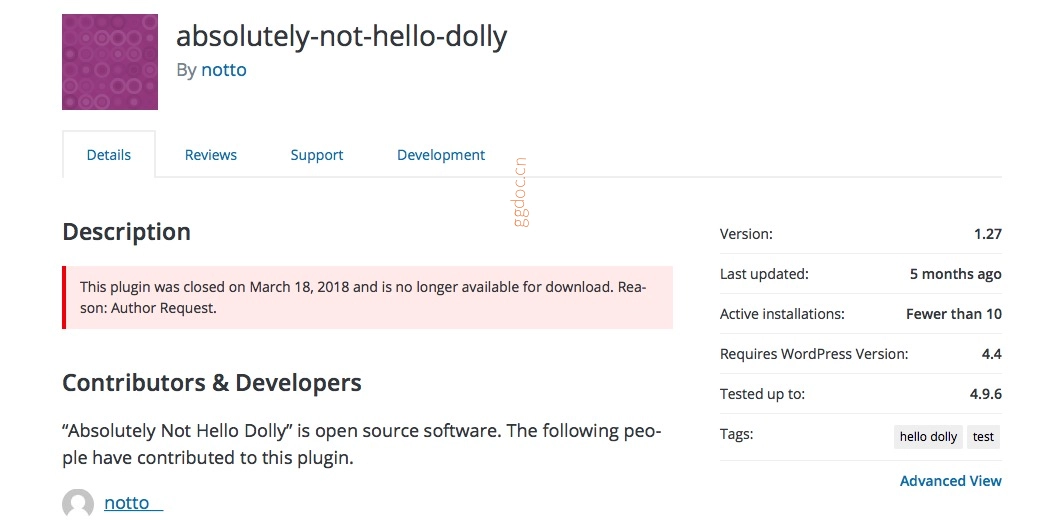Select the Details tab
The height and width of the screenshot is (526, 1058).
click(109, 155)
